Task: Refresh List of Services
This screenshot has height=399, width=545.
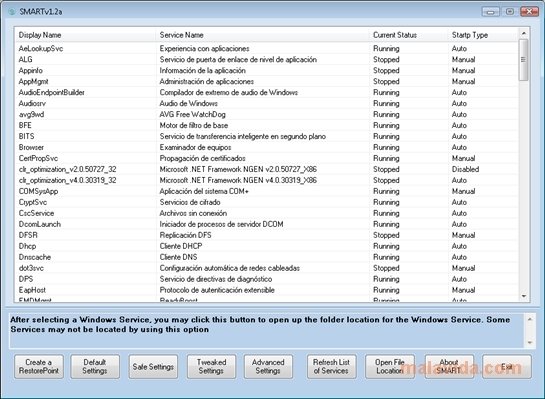Action: [x=332, y=366]
